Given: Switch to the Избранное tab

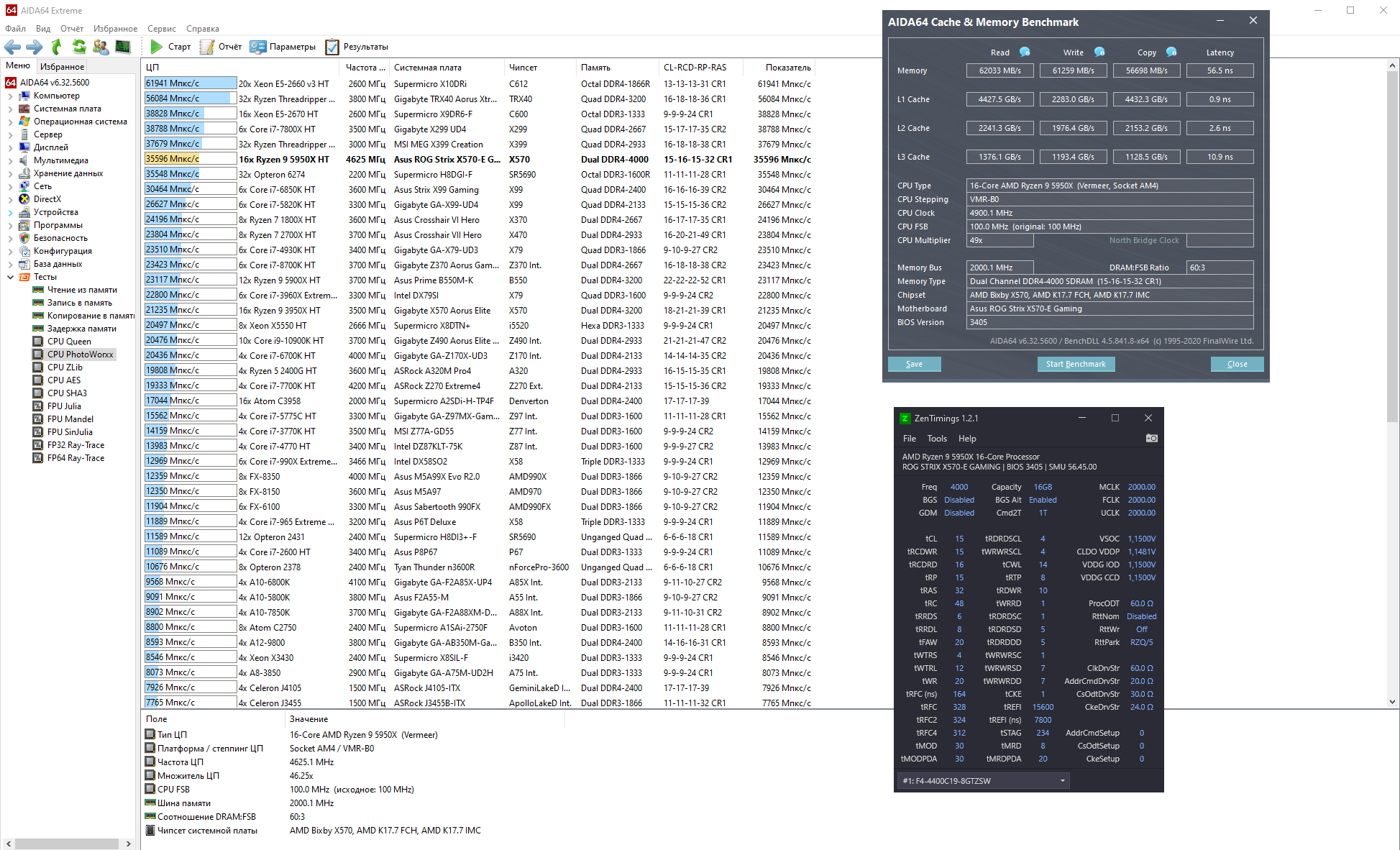Looking at the screenshot, I should [x=62, y=66].
